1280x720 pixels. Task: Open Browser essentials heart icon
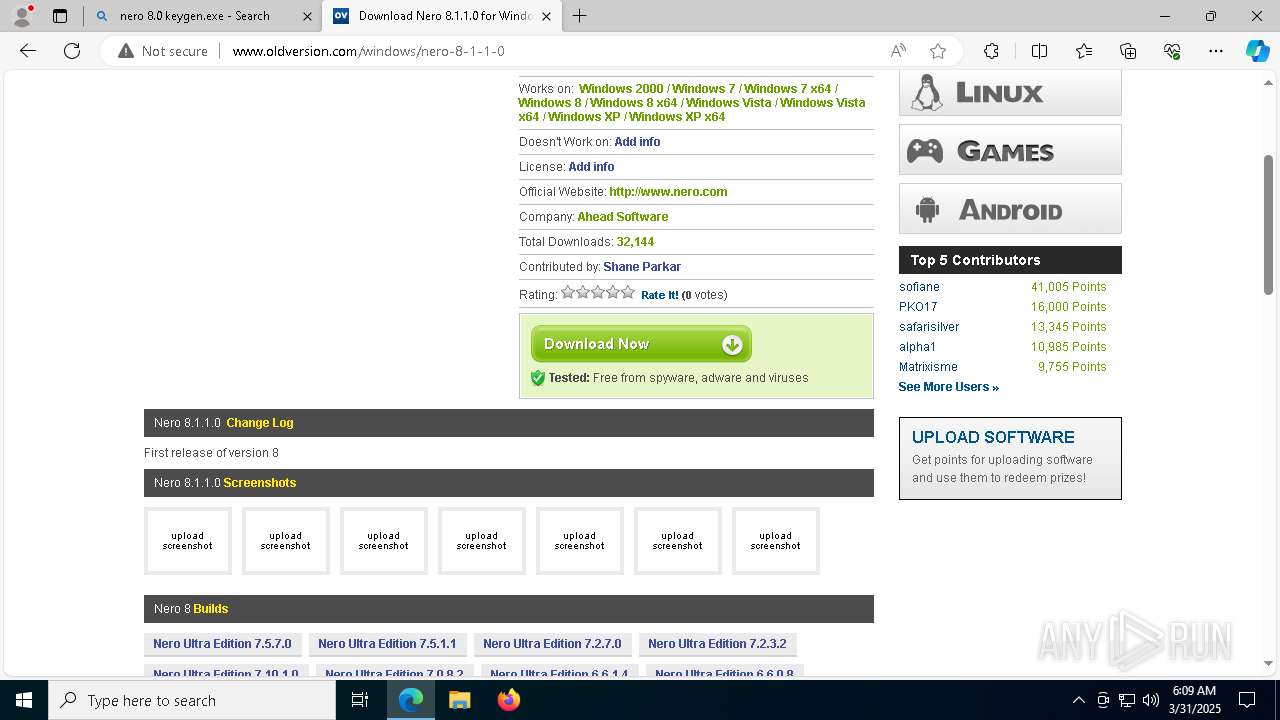coord(1172,51)
